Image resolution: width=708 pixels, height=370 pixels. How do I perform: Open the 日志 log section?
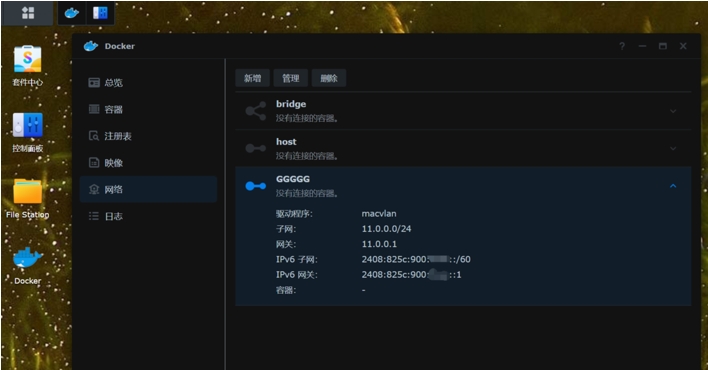pos(148,216)
